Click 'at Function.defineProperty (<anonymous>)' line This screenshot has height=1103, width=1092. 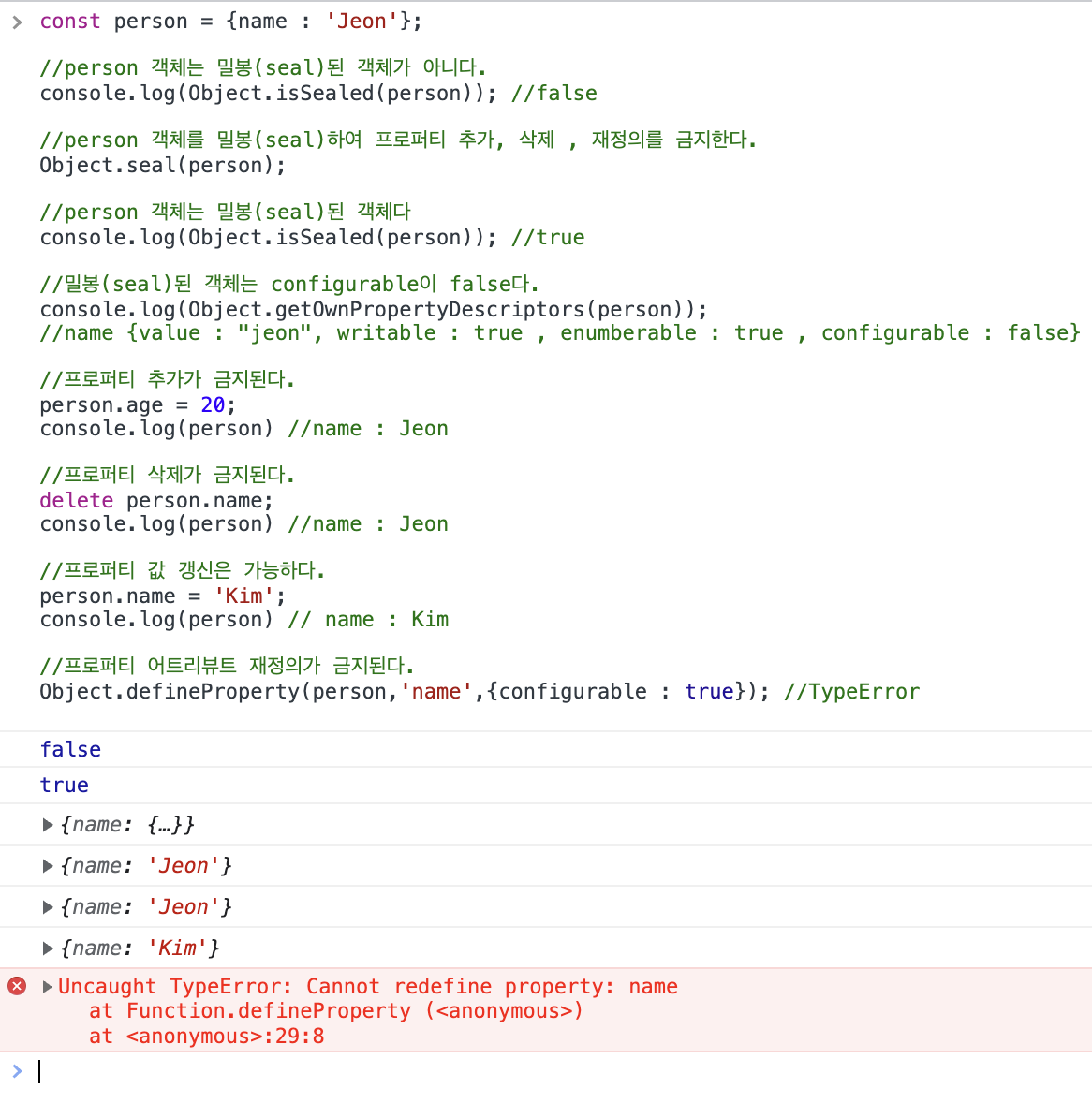pos(336,1011)
